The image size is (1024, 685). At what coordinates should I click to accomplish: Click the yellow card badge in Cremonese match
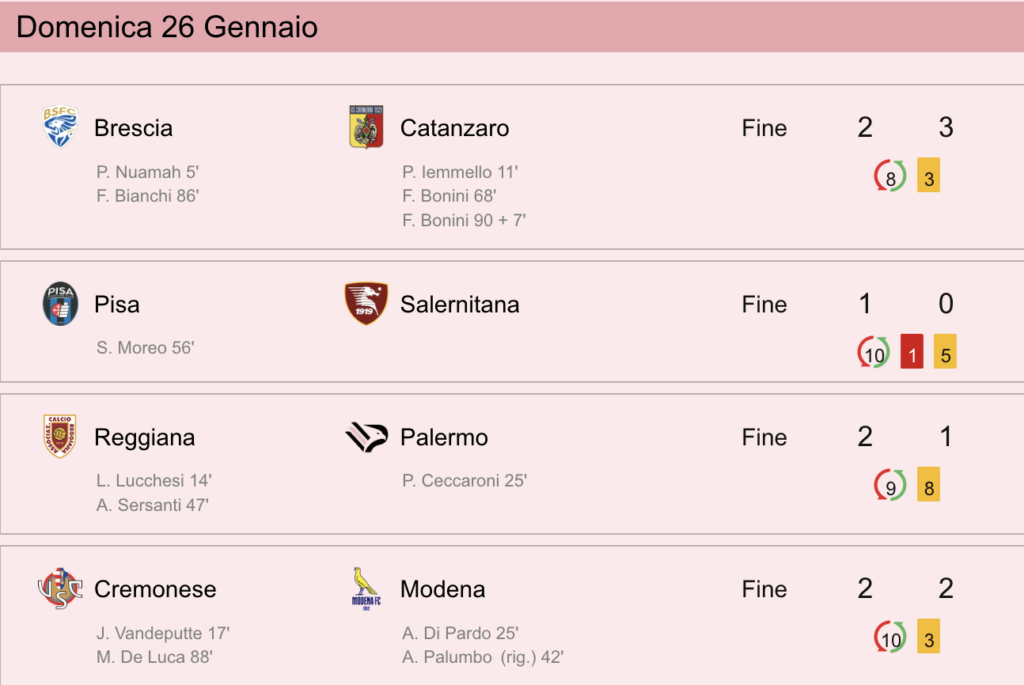click(929, 636)
